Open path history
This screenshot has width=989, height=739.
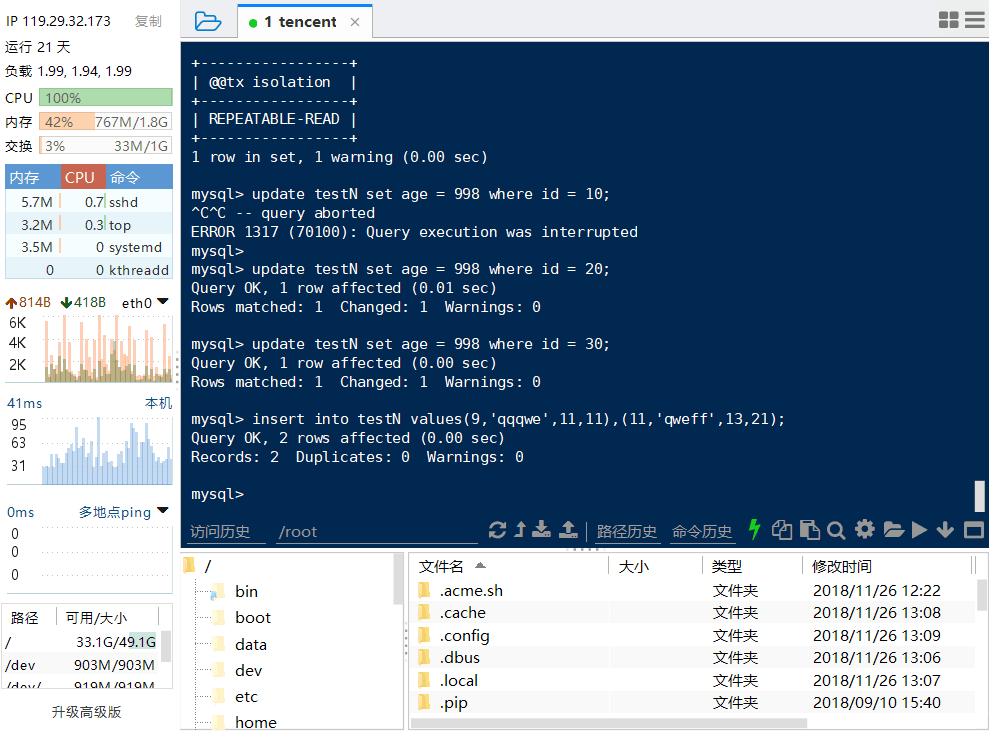[x=626, y=532]
